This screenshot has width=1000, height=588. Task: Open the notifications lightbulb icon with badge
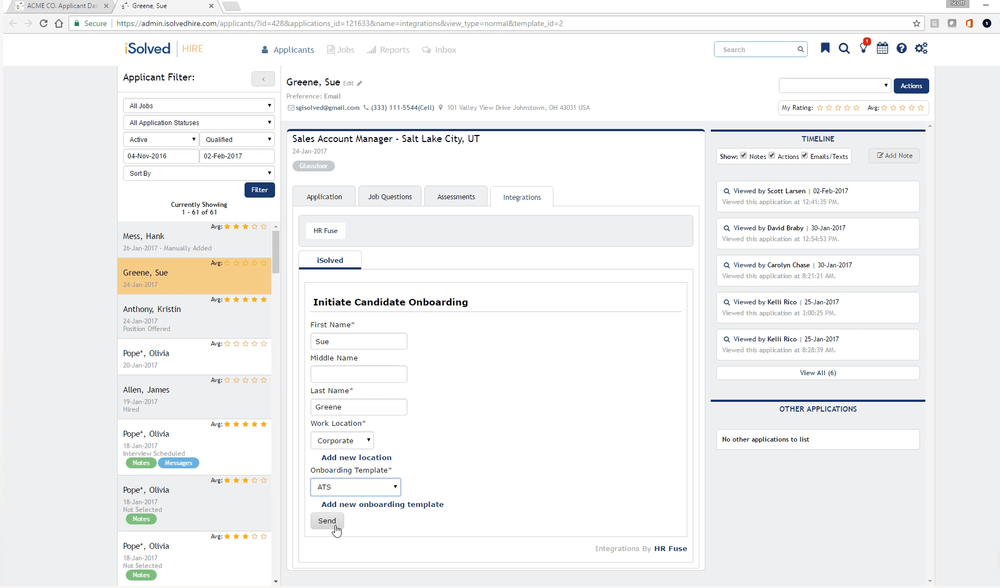[x=862, y=48]
